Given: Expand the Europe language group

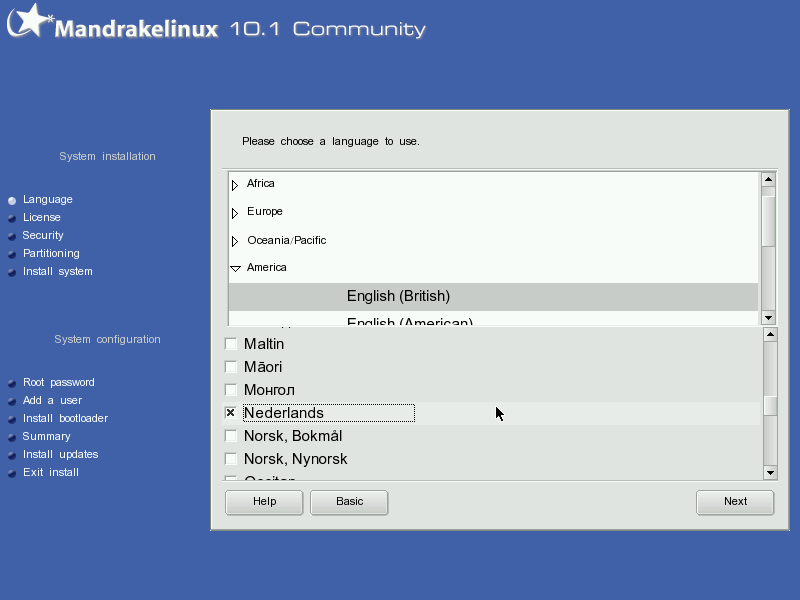Looking at the screenshot, I should tap(235, 213).
